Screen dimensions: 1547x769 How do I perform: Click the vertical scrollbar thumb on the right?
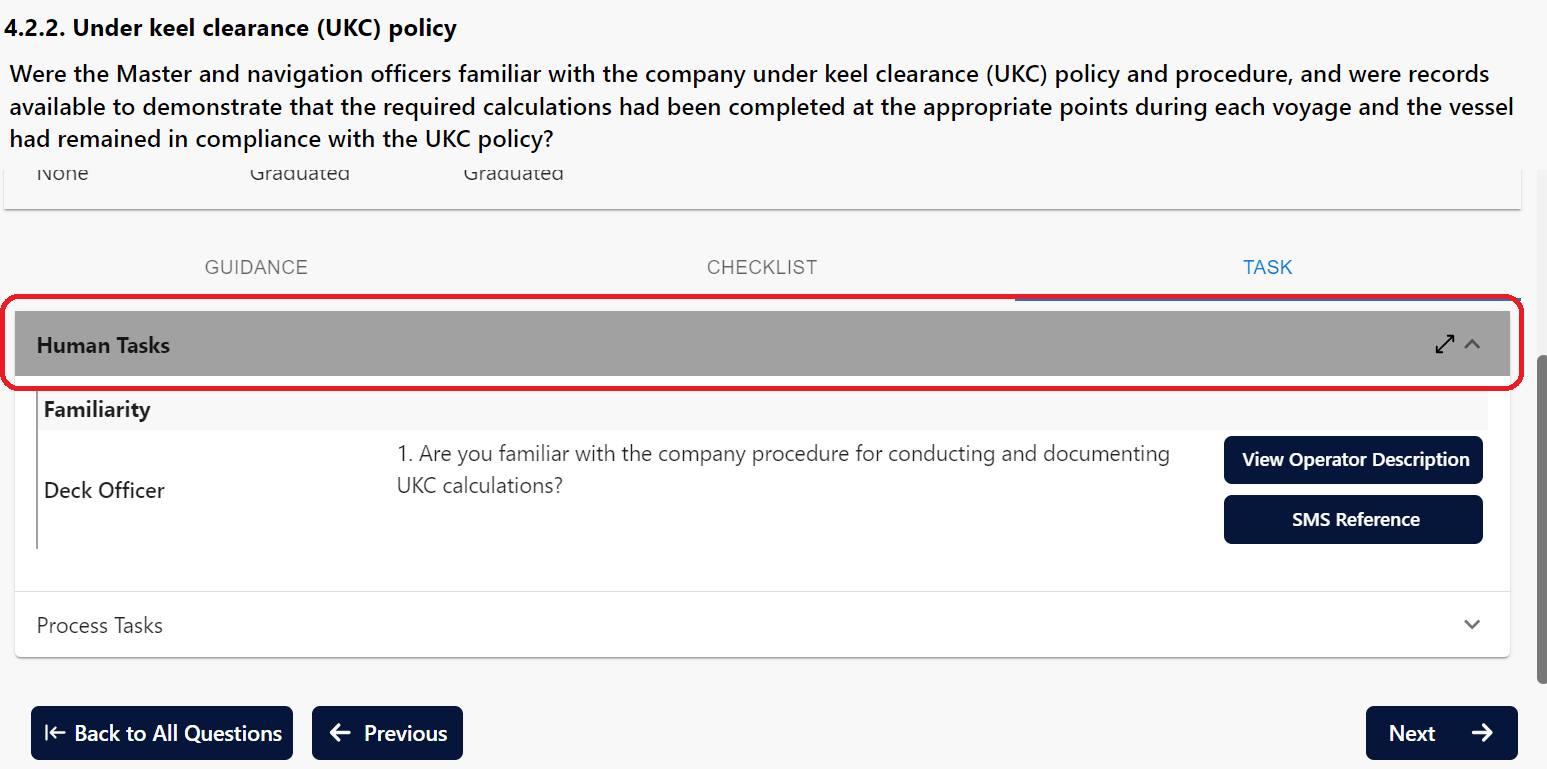point(1541,518)
